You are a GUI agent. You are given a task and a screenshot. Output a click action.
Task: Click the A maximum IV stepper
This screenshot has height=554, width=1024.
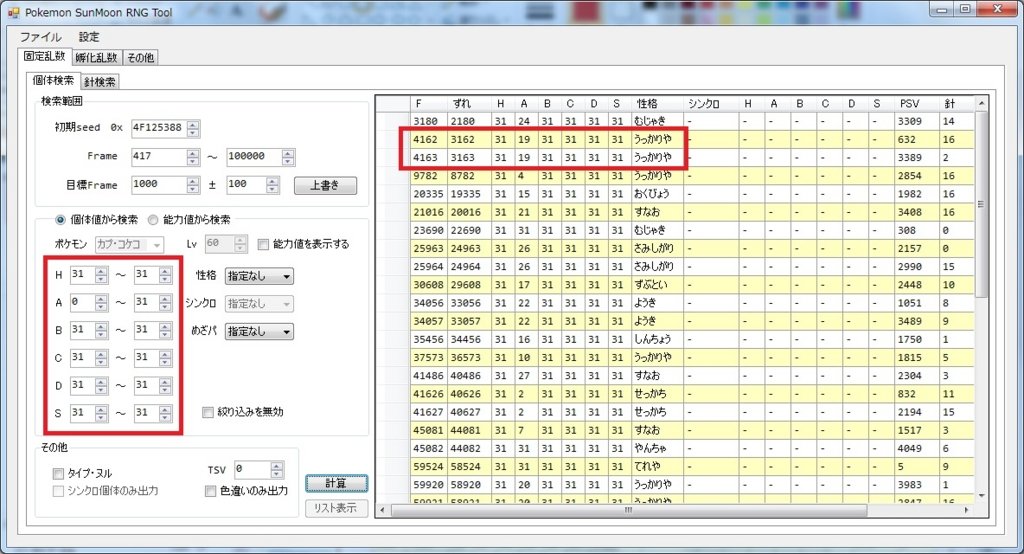coord(165,302)
